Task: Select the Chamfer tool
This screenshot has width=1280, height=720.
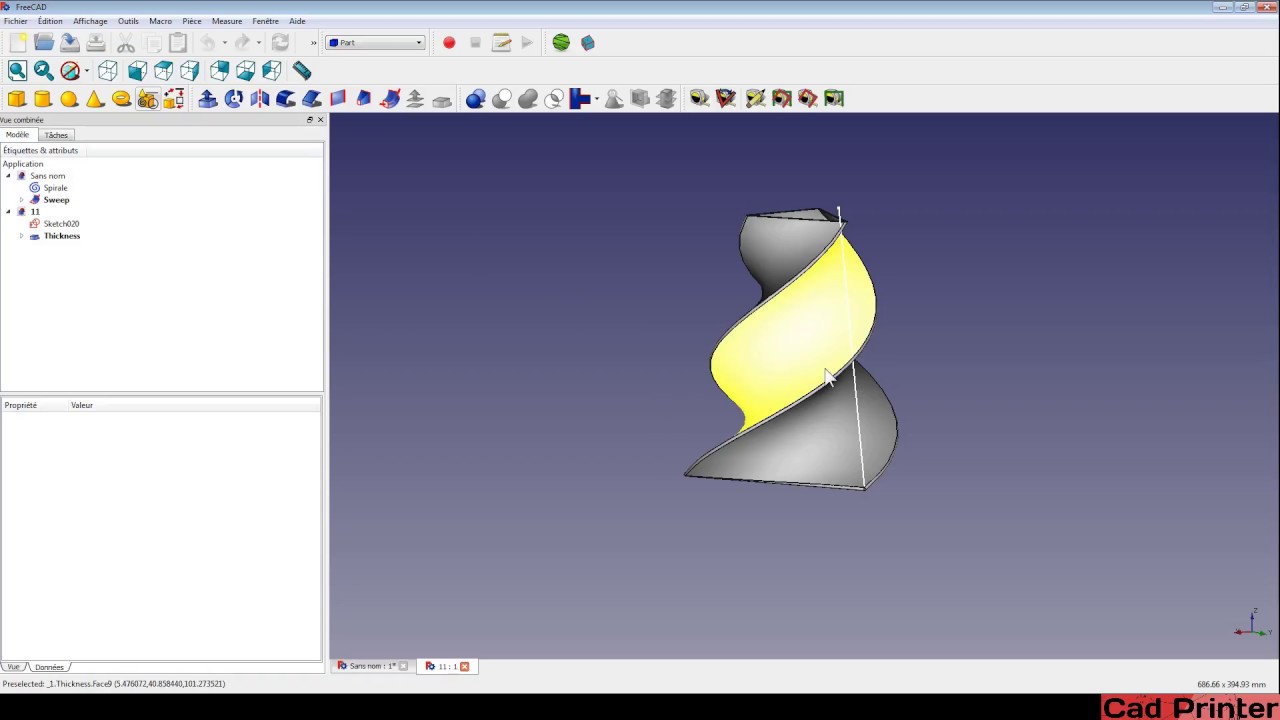Action: point(312,98)
